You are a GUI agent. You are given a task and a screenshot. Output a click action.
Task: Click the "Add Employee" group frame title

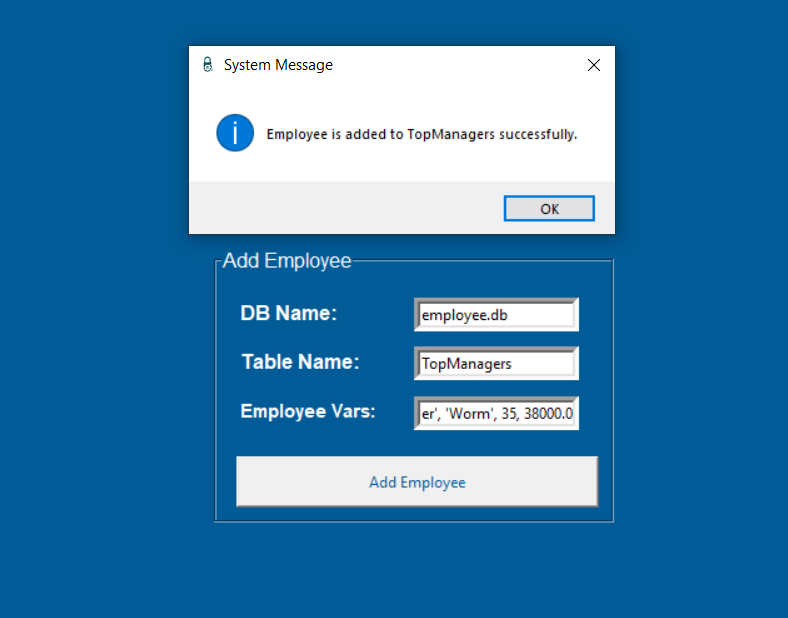pyautogui.click(x=287, y=261)
